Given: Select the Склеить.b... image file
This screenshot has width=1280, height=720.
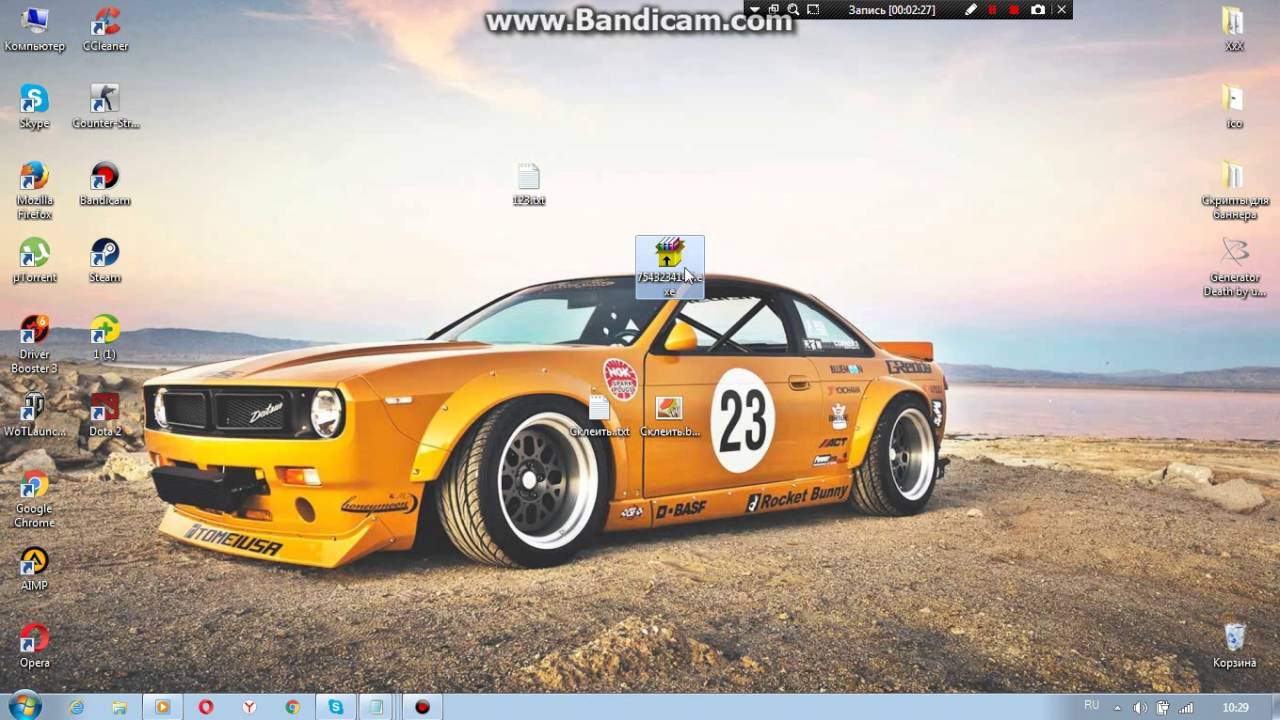Looking at the screenshot, I should point(670,416).
